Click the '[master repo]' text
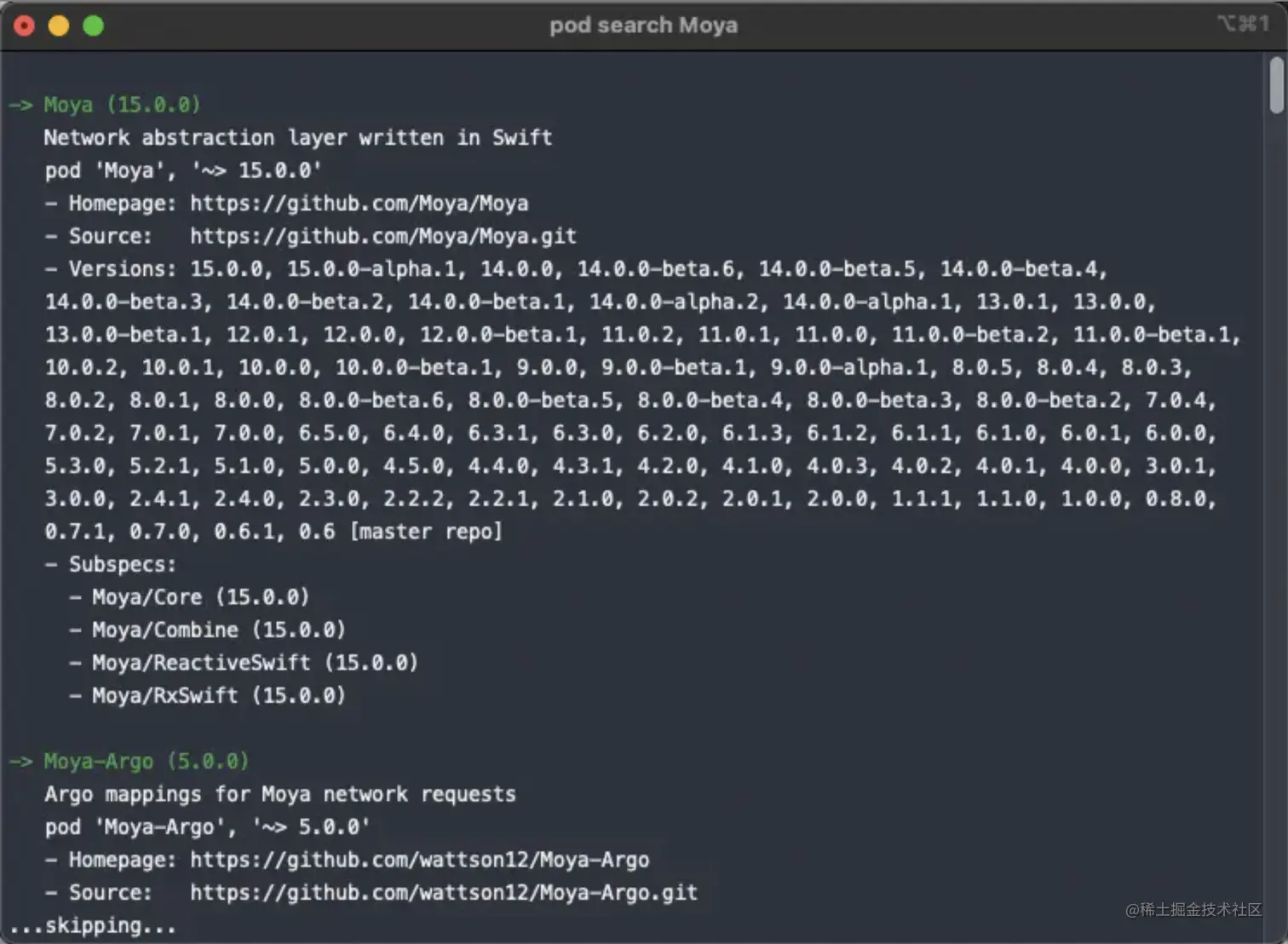The height and width of the screenshot is (944, 1288). point(426,532)
